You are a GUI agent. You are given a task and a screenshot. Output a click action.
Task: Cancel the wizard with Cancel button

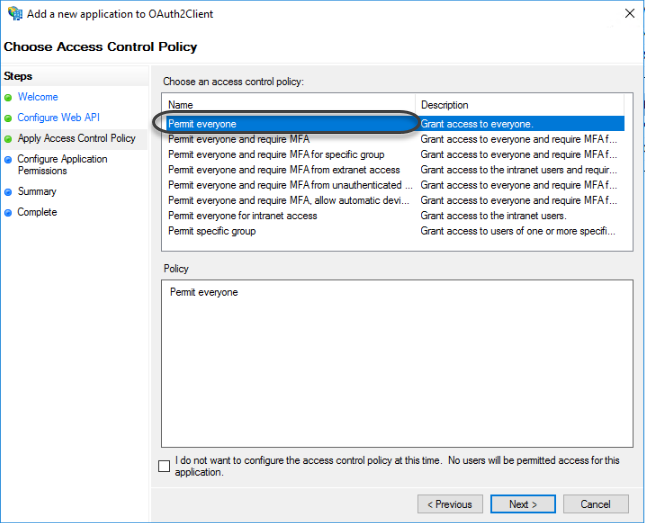[x=596, y=504]
